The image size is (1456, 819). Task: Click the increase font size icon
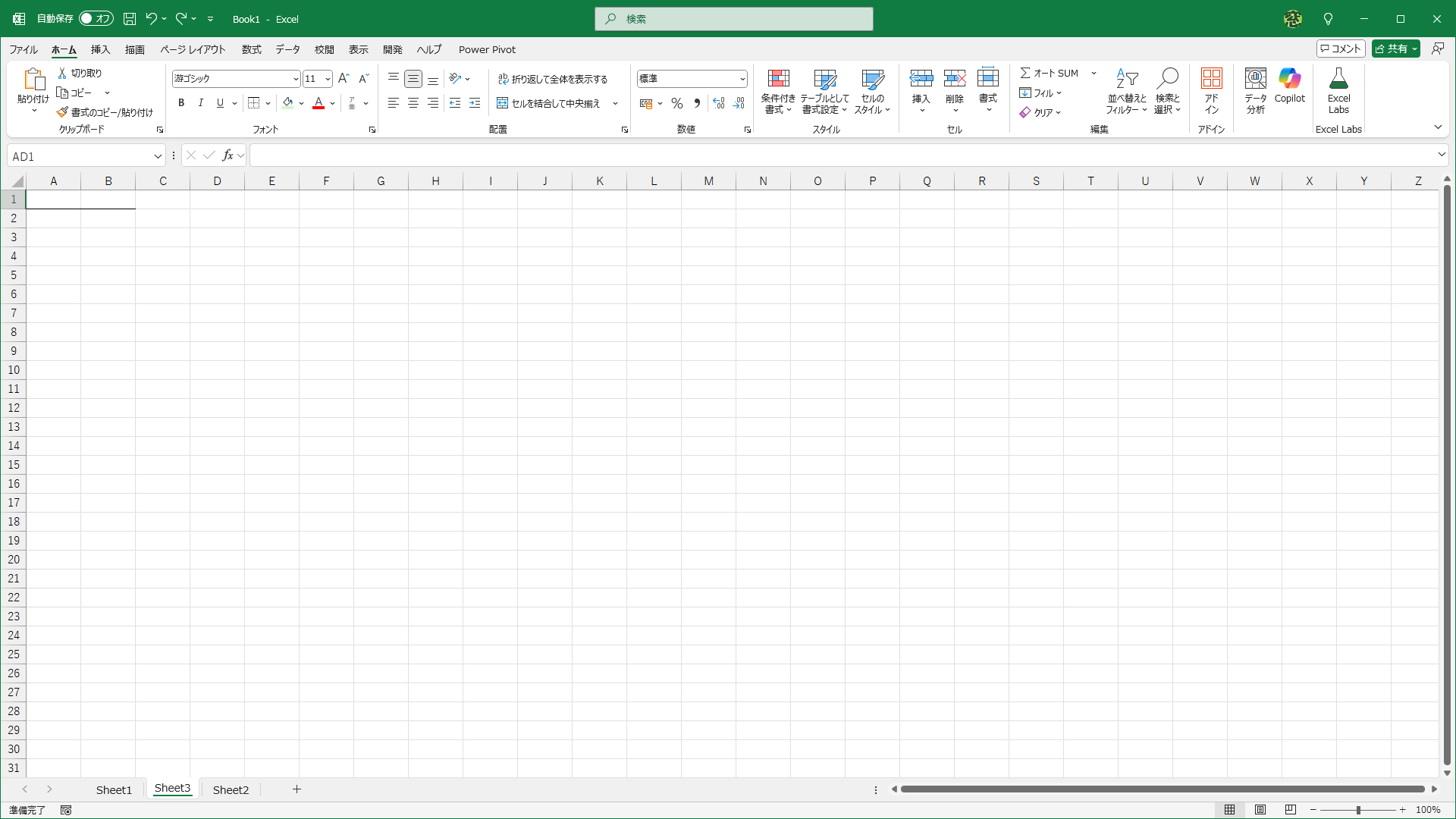(344, 78)
